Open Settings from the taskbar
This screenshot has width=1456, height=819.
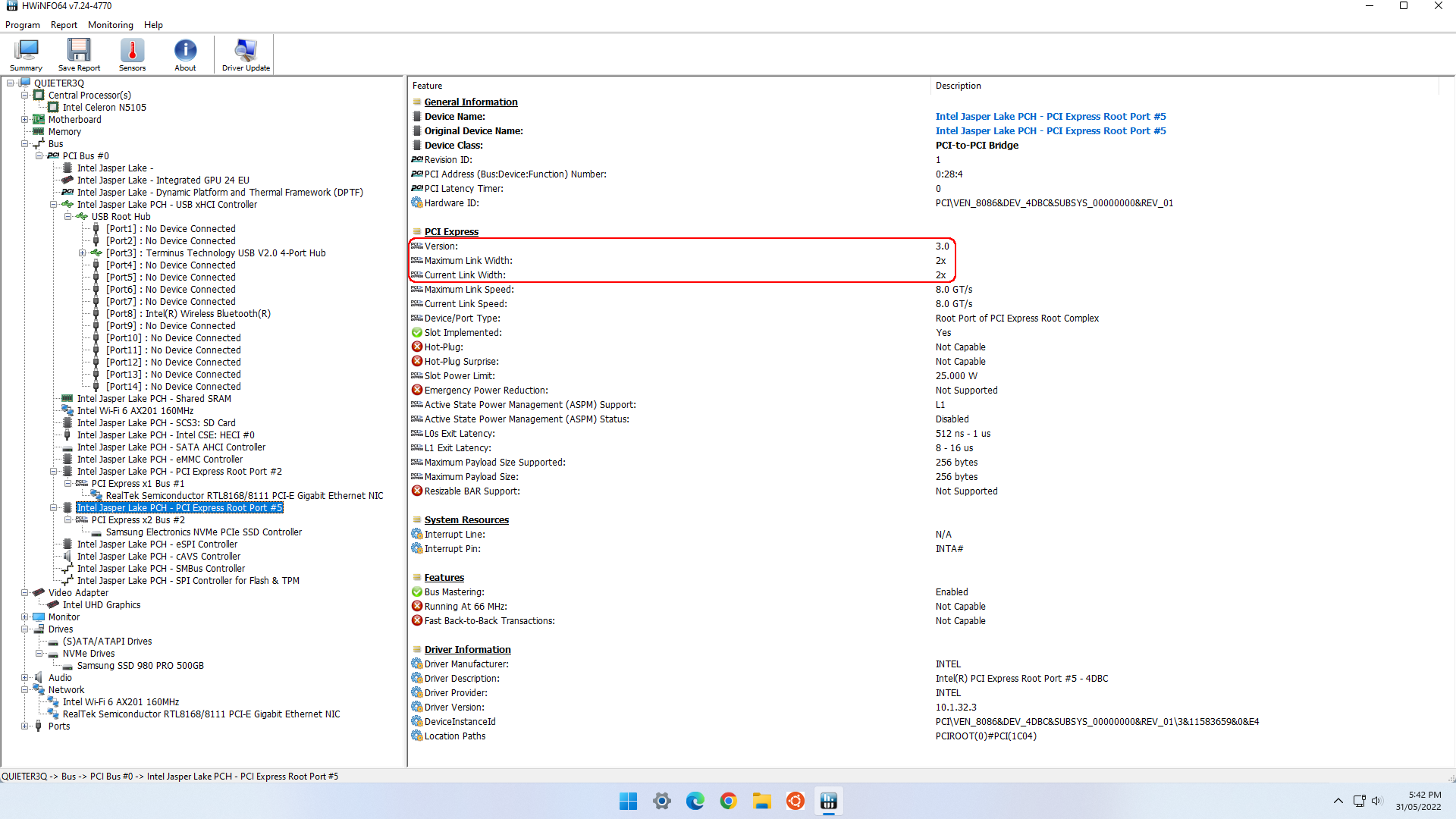[661, 802]
